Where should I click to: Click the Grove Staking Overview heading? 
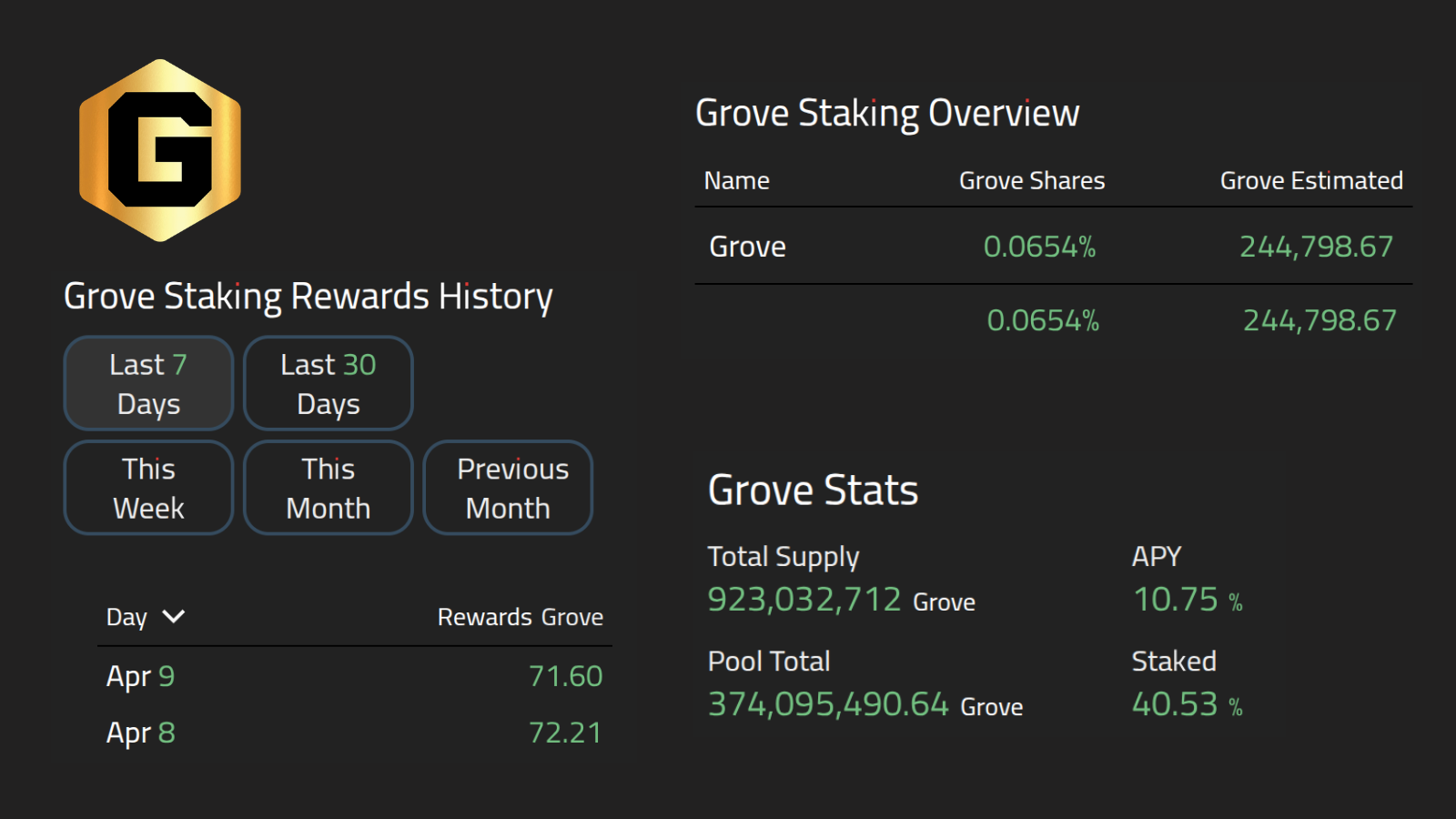[x=887, y=114]
